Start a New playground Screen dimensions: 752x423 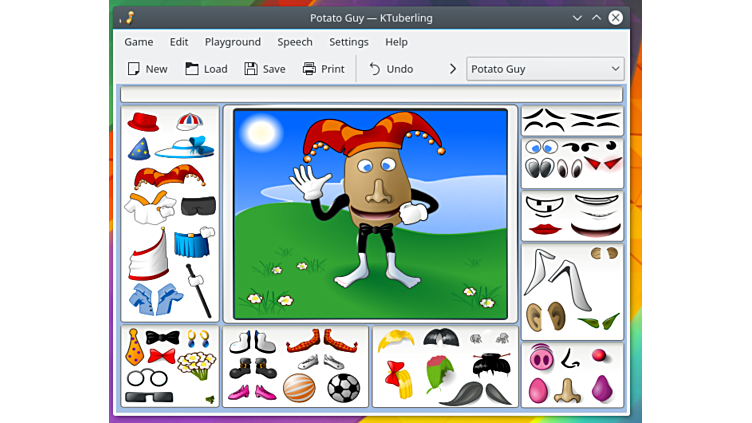147,69
